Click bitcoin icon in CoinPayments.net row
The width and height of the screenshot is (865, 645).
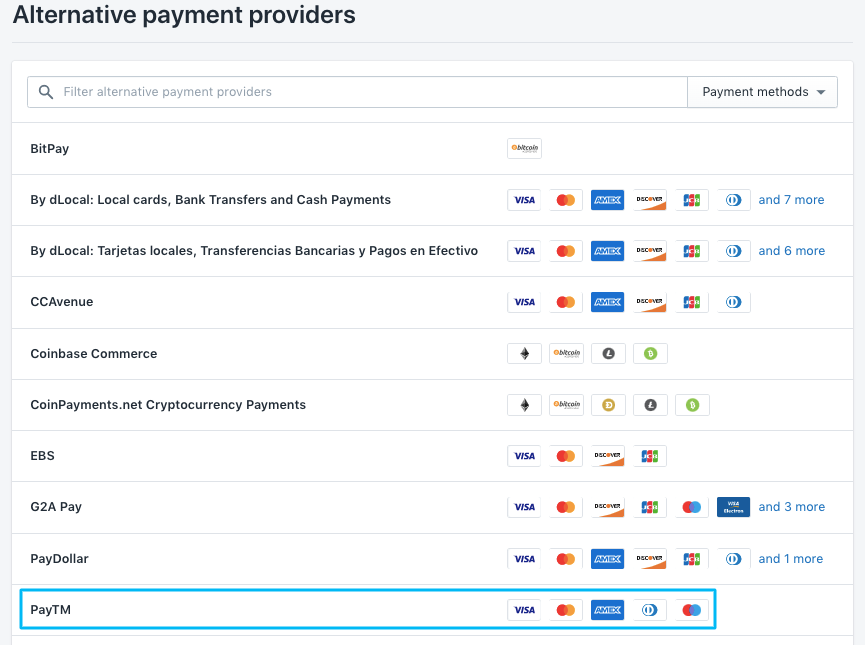pos(566,405)
